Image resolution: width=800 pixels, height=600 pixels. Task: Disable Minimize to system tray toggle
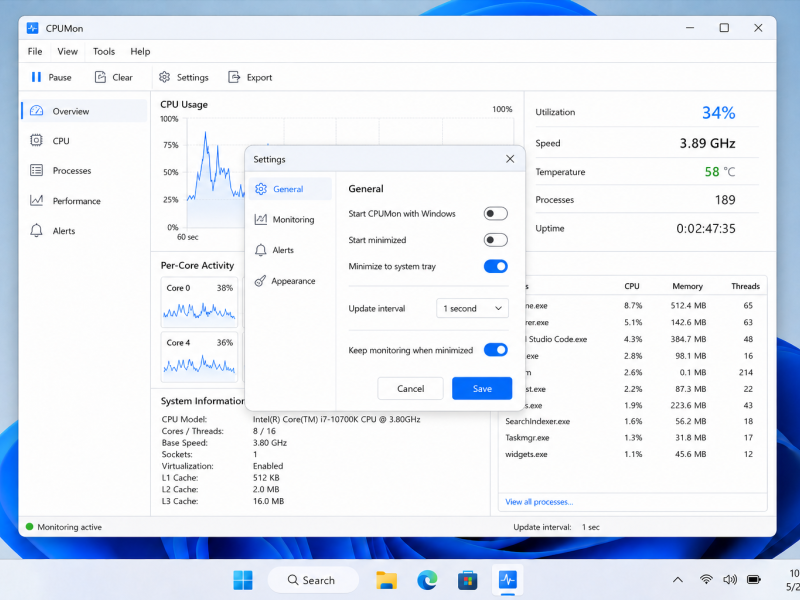click(495, 266)
